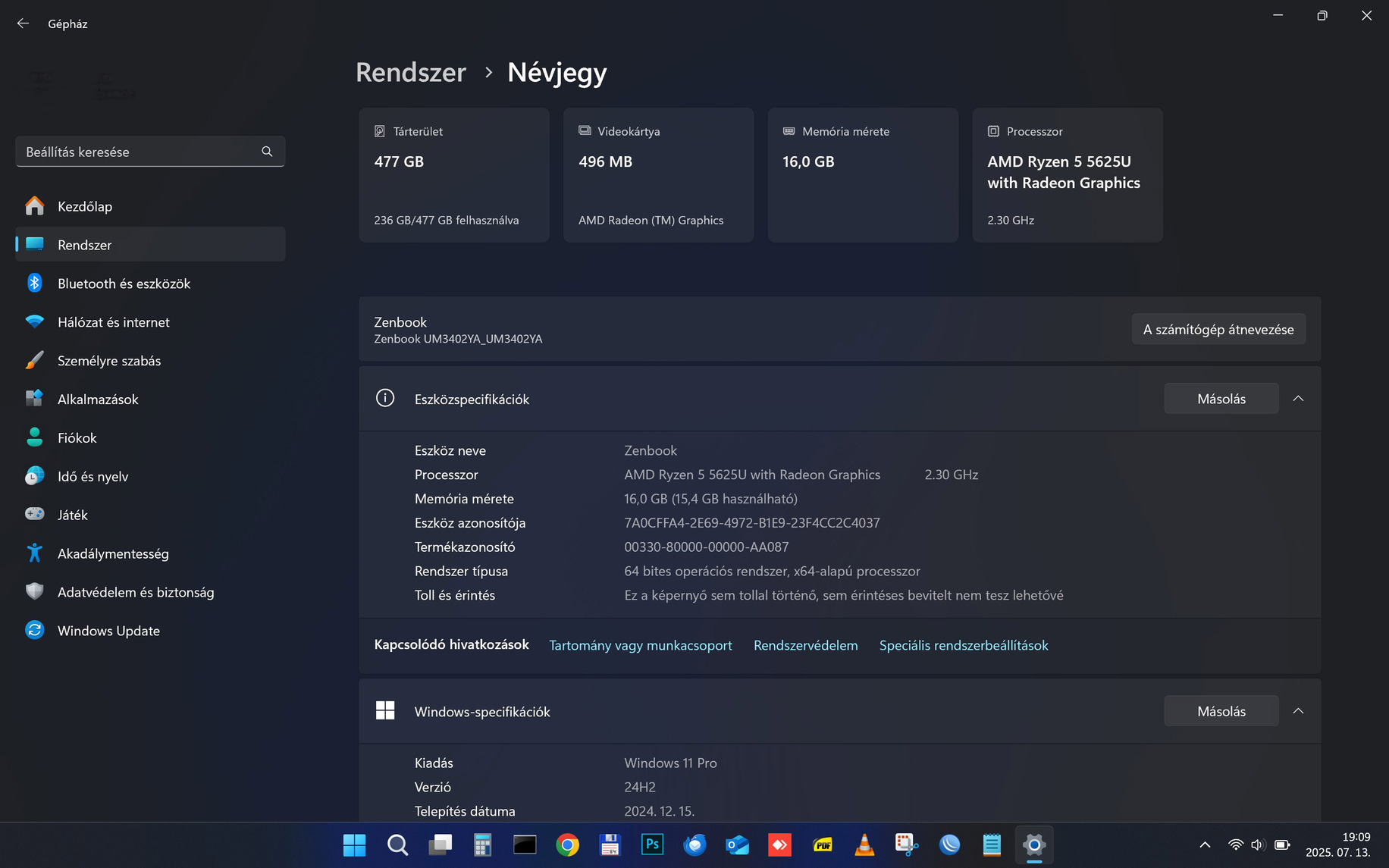Open Hálózat és internet settings

pyautogui.click(x=150, y=322)
